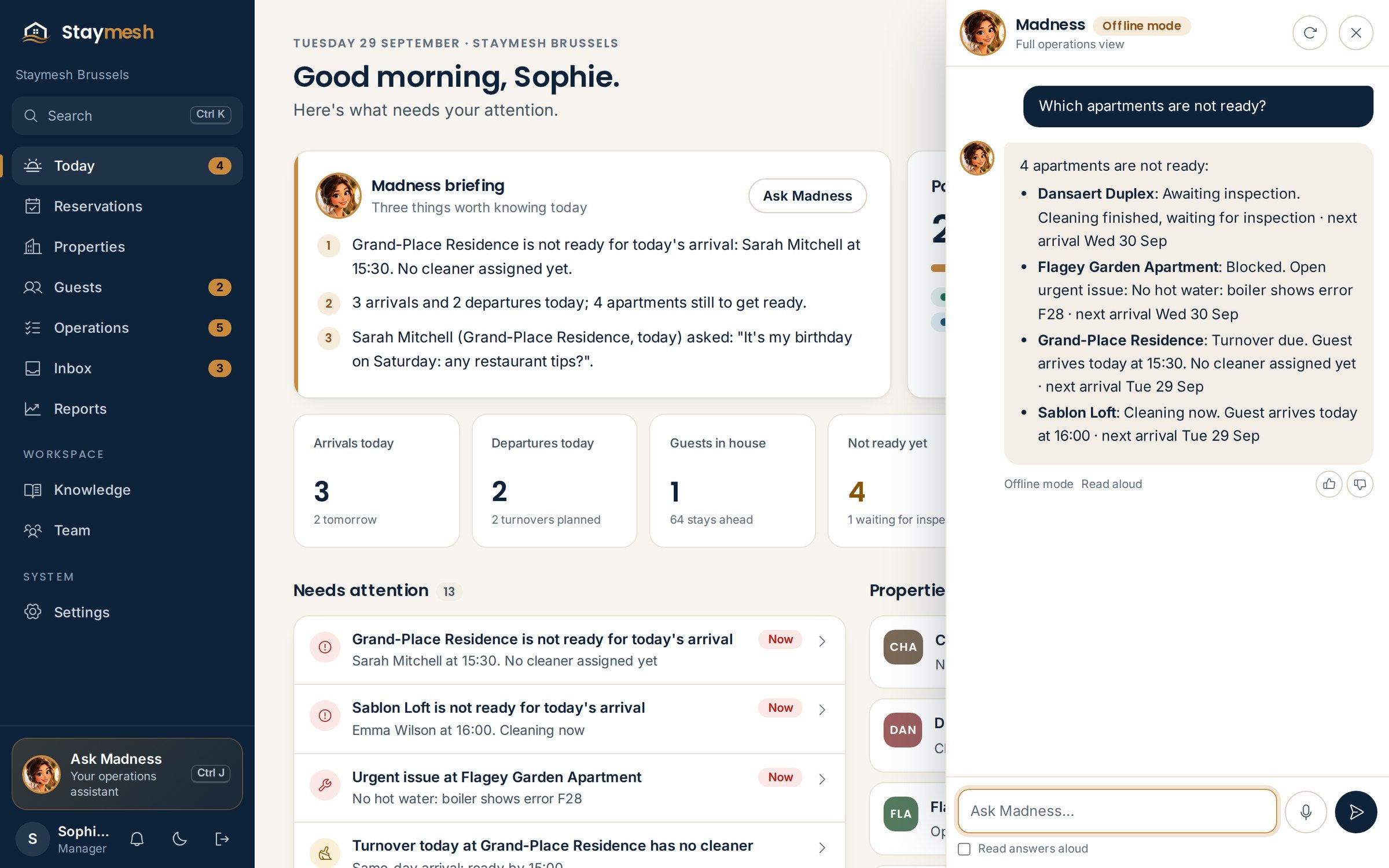Expand the Sablon Loft row chevron

click(x=822, y=710)
